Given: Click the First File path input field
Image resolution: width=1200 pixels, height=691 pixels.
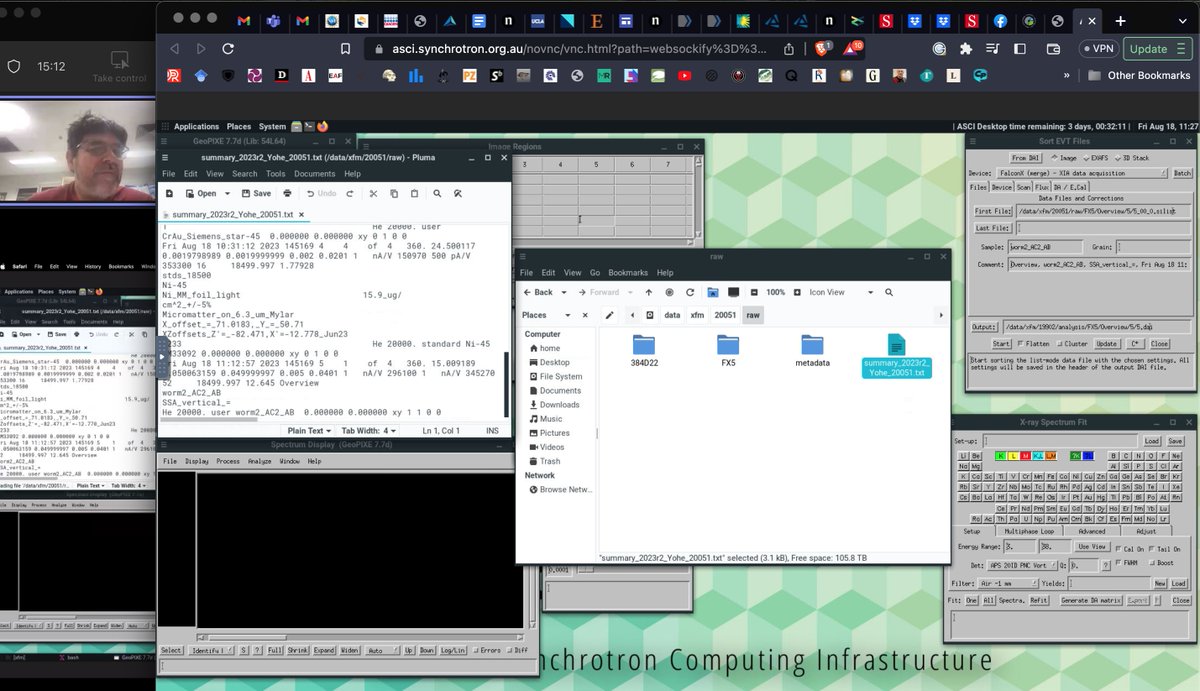Looking at the screenshot, I should [x=1104, y=211].
